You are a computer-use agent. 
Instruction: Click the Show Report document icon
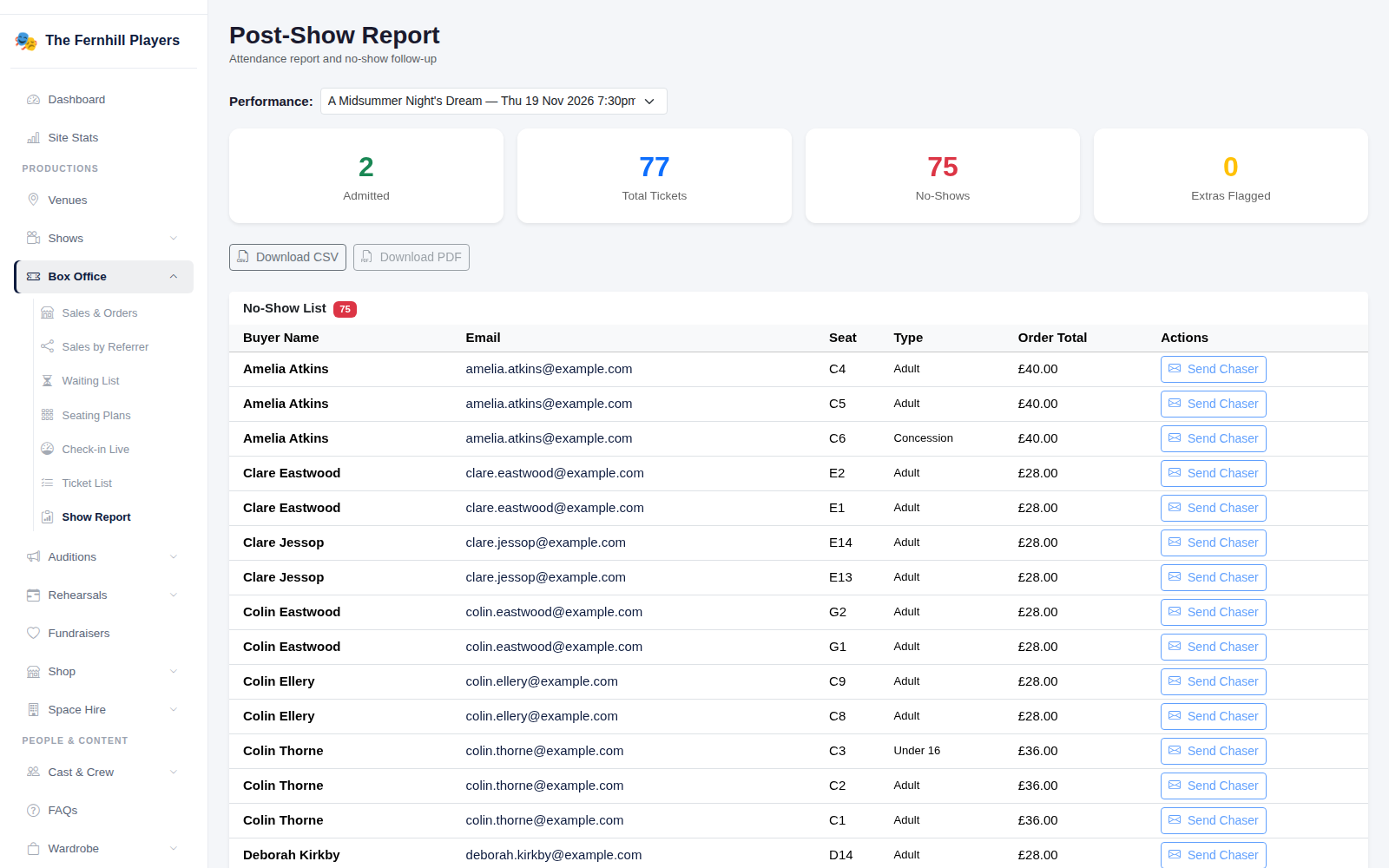click(x=47, y=517)
